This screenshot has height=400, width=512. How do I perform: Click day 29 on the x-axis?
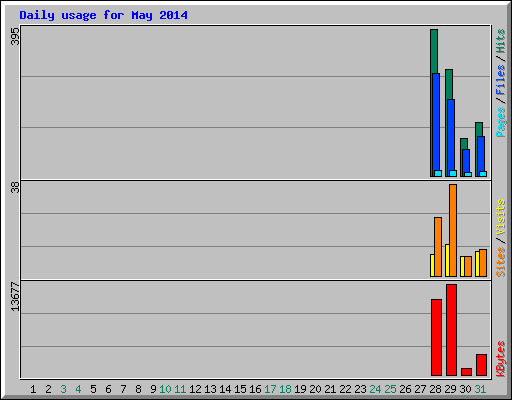point(450,389)
